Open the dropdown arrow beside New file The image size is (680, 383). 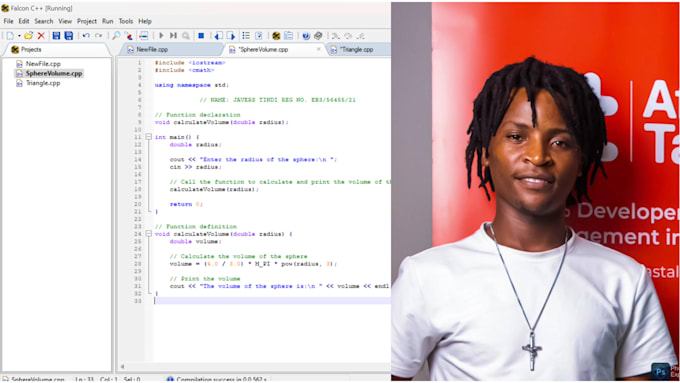[x=19, y=36]
